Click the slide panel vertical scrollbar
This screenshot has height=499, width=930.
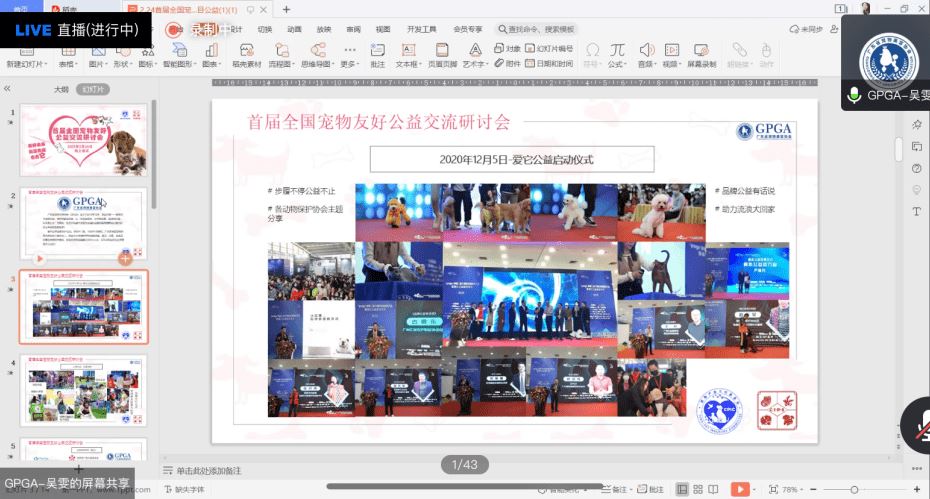click(154, 154)
